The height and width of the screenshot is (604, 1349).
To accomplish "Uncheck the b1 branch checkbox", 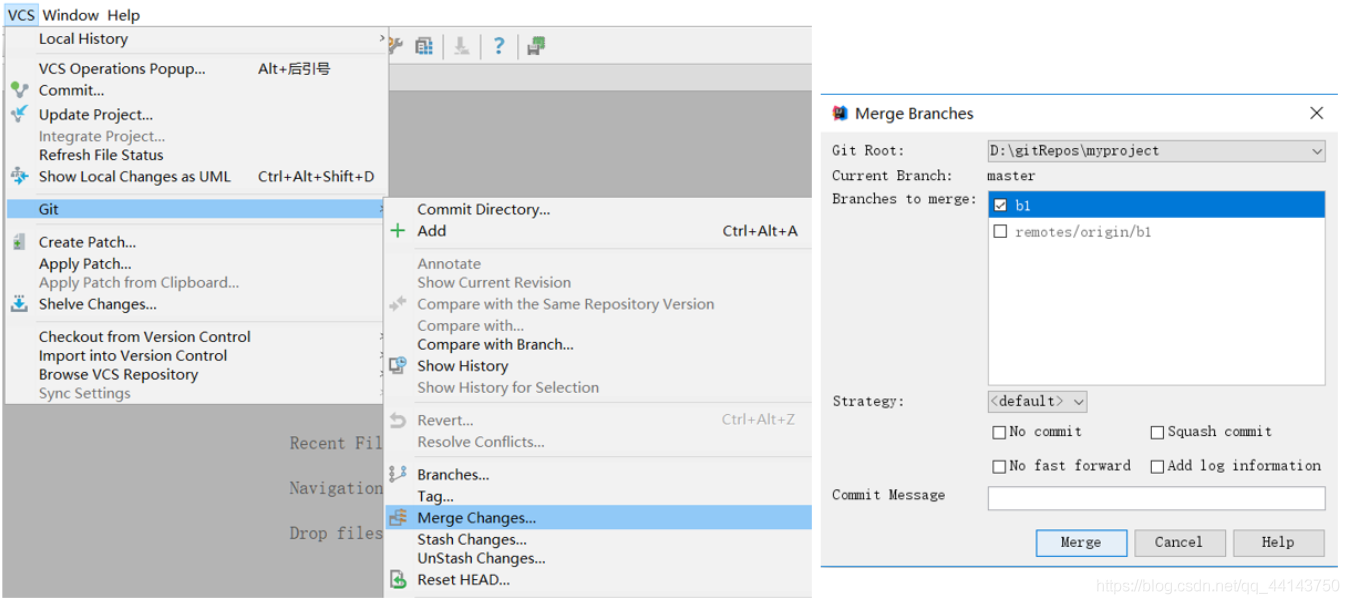I will [1000, 205].
